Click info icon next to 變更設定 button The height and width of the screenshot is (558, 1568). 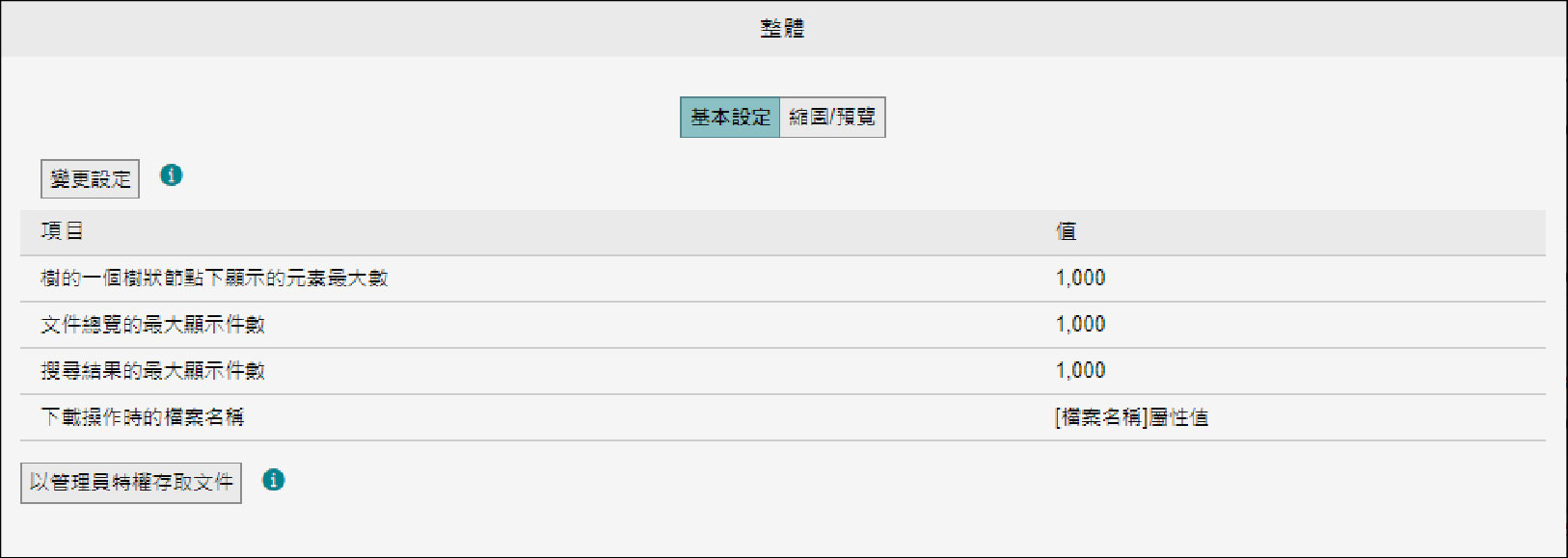[x=171, y=175]
